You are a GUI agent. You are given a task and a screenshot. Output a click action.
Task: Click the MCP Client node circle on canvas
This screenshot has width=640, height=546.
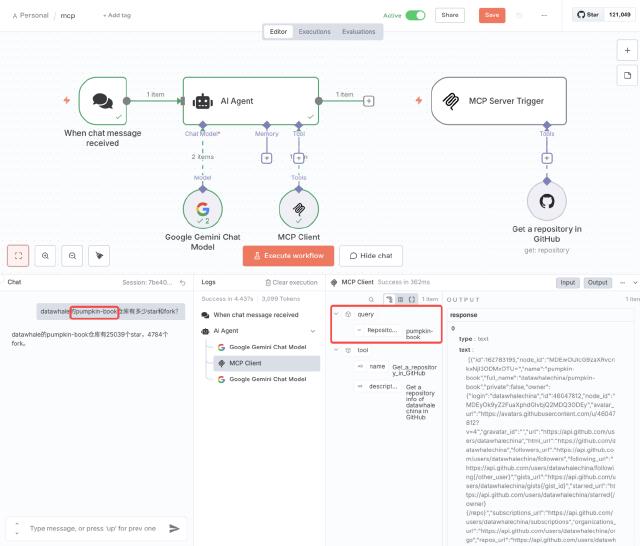(x=298, y=208)
